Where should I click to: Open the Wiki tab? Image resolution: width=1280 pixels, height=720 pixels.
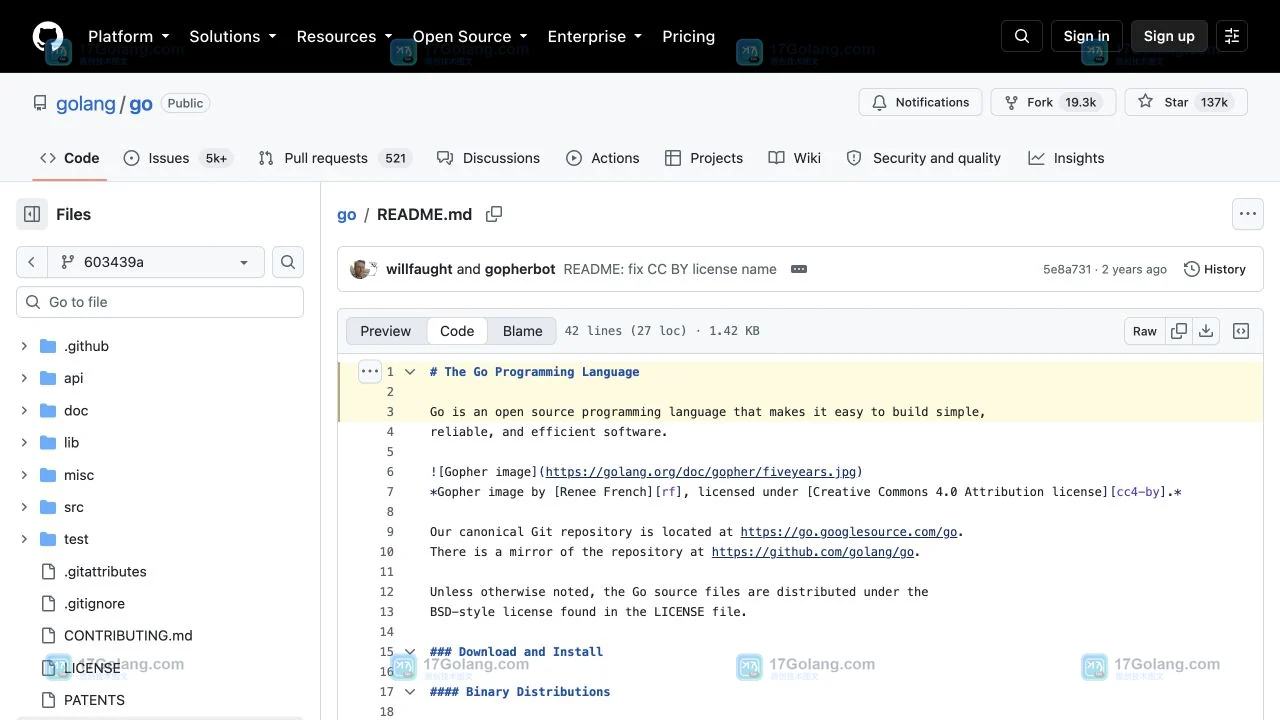coord(795,158)
